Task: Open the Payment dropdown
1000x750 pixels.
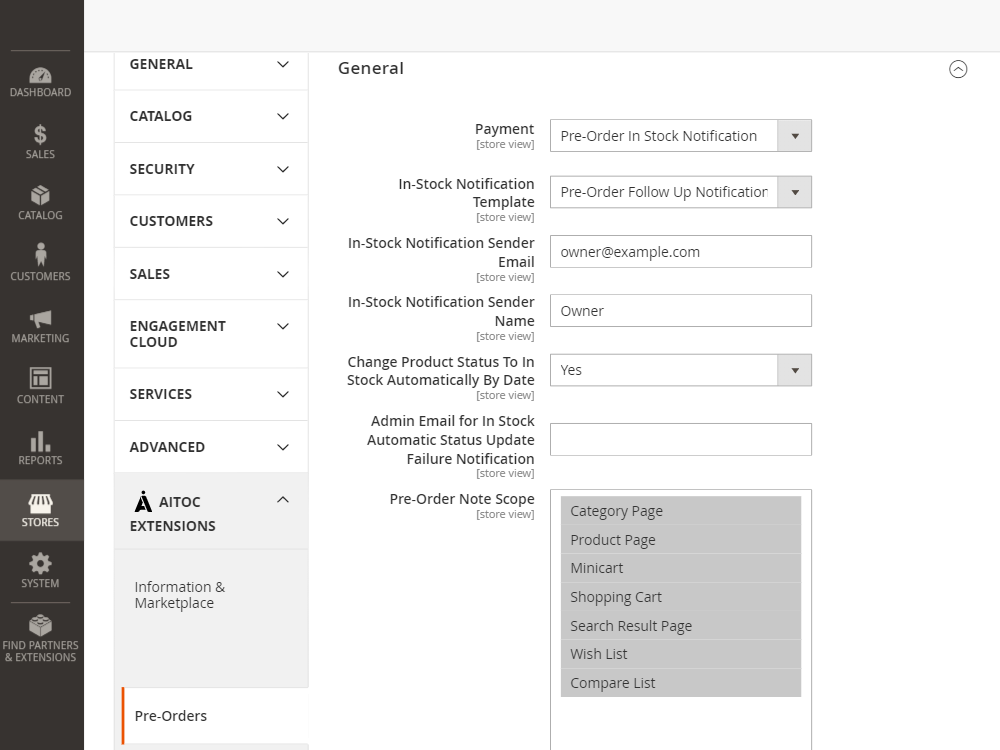Action: tap(680, 136)
